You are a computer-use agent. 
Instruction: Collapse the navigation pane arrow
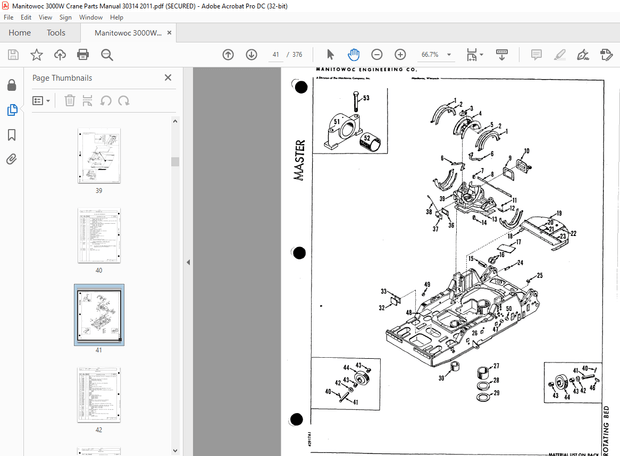(188, 262)
